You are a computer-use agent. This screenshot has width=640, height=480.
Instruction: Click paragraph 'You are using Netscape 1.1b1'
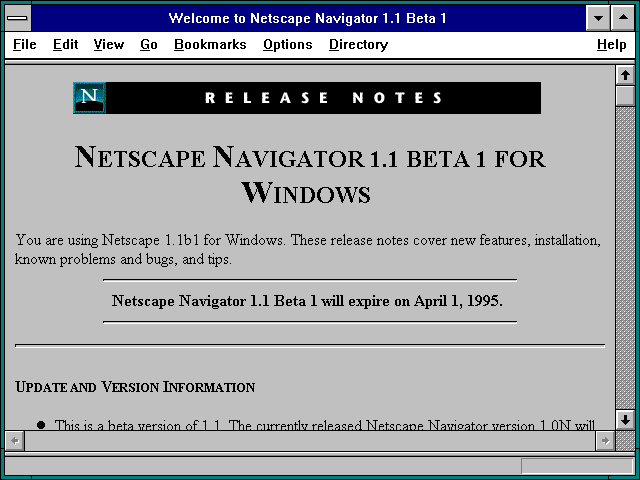pyautogui.click(x=308, y=249)
